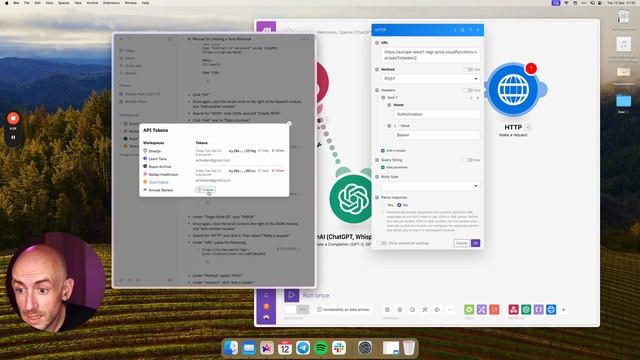Viewport: 640px width, 360px height.
Task: Click the green Flow control tools icon
Action: (469, 309)
